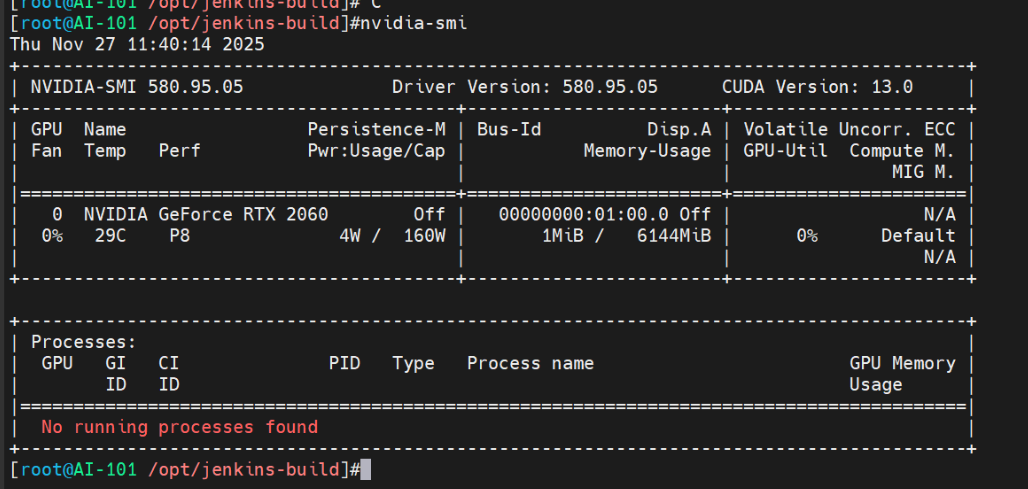Click the terminal cursor at the last prompt
This screenshot has width=1028, height=489.
[365, 469]
